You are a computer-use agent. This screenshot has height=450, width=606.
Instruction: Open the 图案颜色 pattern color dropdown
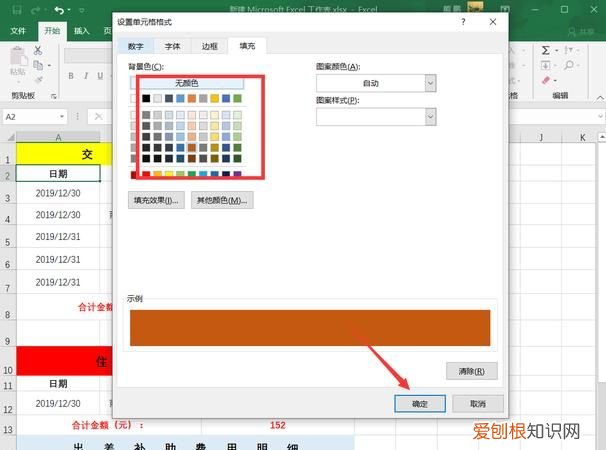[431, 83]
